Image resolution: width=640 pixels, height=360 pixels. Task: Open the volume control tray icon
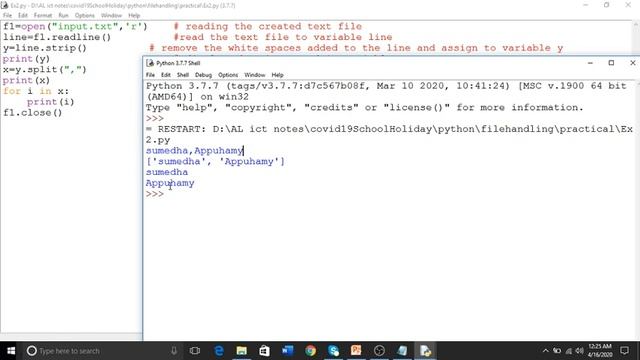[579, 351]
